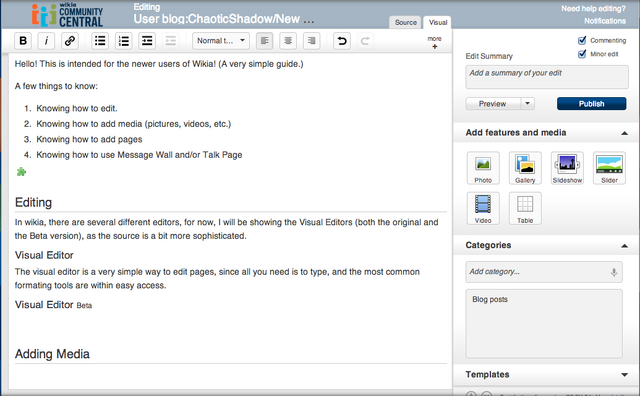Focus the edit summary field

[547, 77]
